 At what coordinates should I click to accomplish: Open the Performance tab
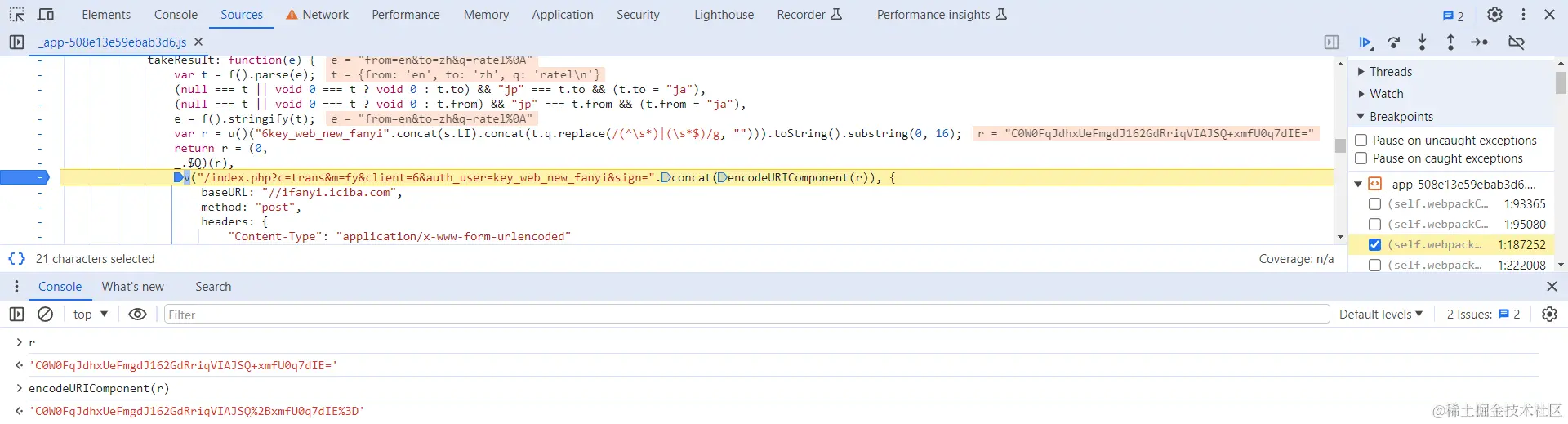click(x=406, y=15)
